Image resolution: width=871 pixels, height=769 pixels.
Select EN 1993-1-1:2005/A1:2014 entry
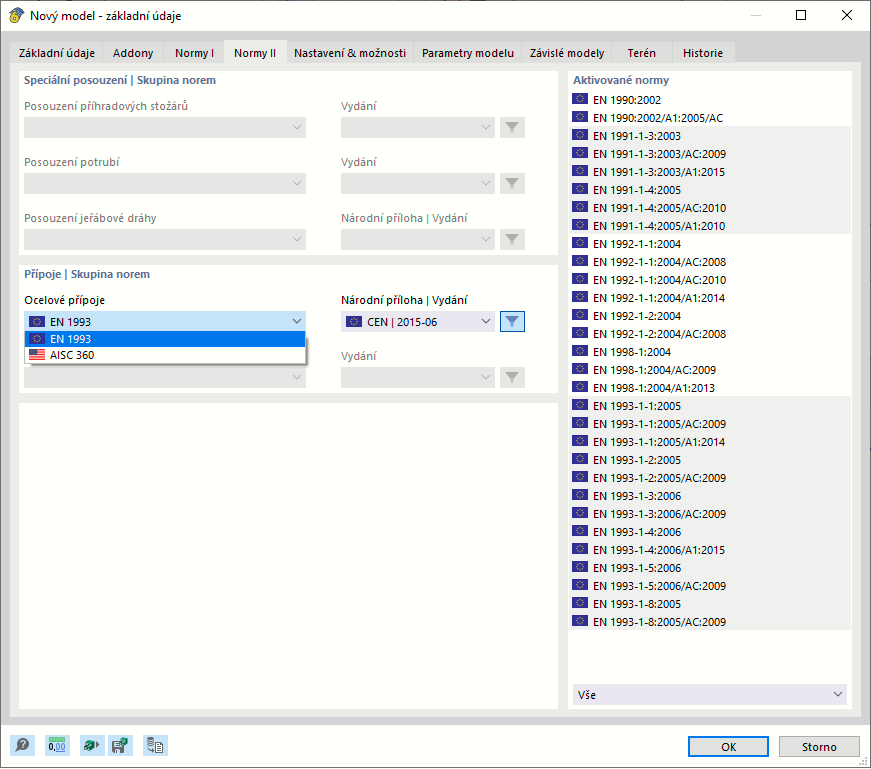710,441
